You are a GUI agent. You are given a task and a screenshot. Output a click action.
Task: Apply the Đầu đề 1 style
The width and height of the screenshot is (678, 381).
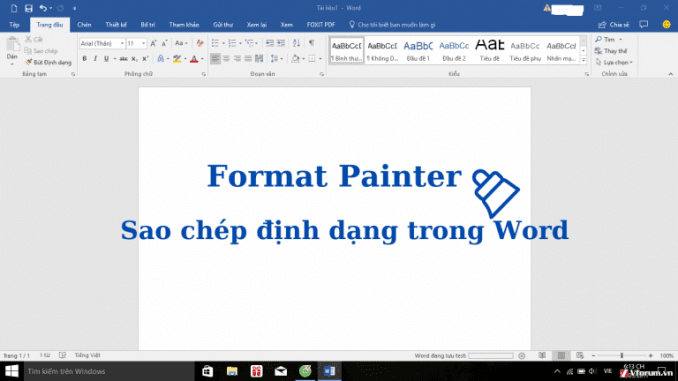click(418, 51)
